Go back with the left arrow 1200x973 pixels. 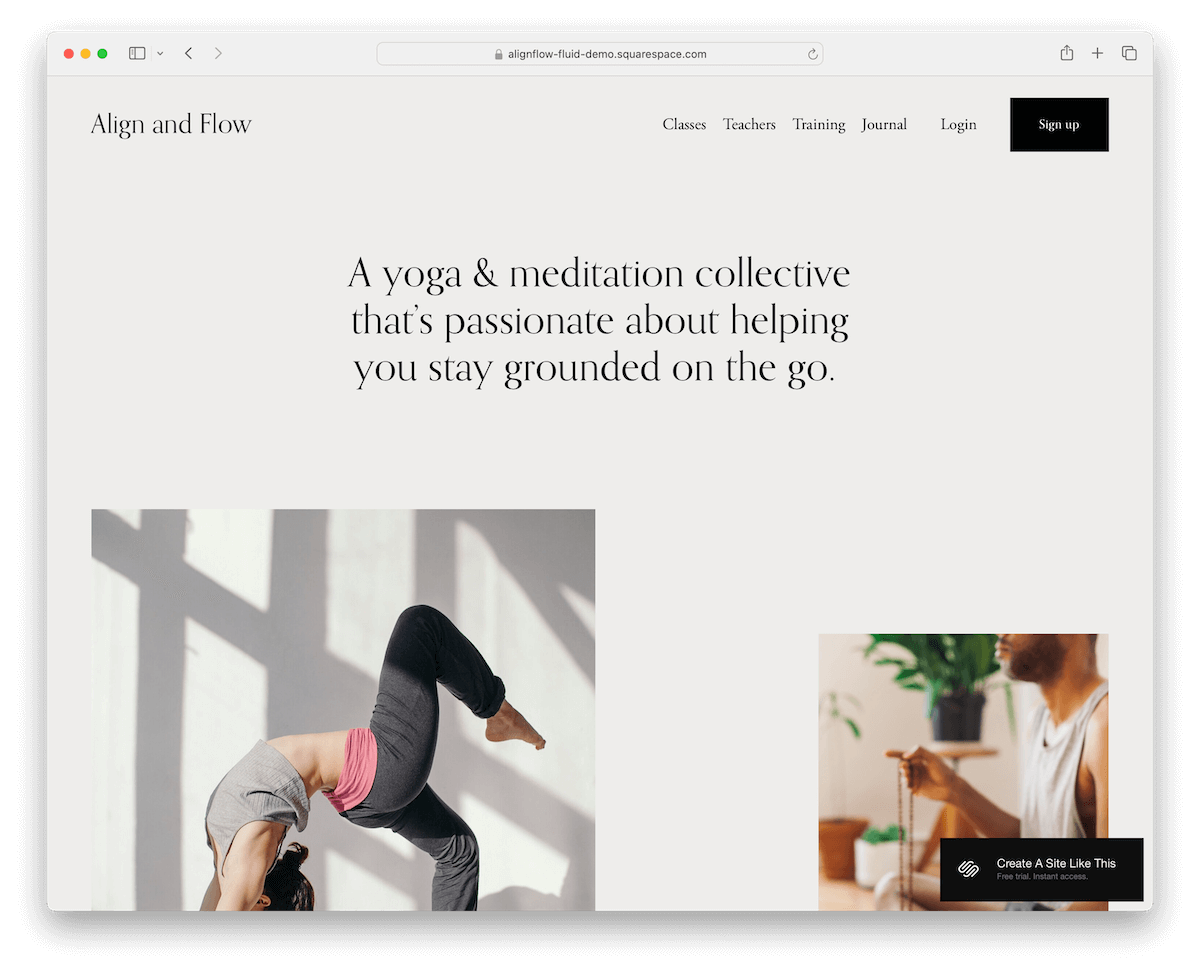click(x=188, y=53)
